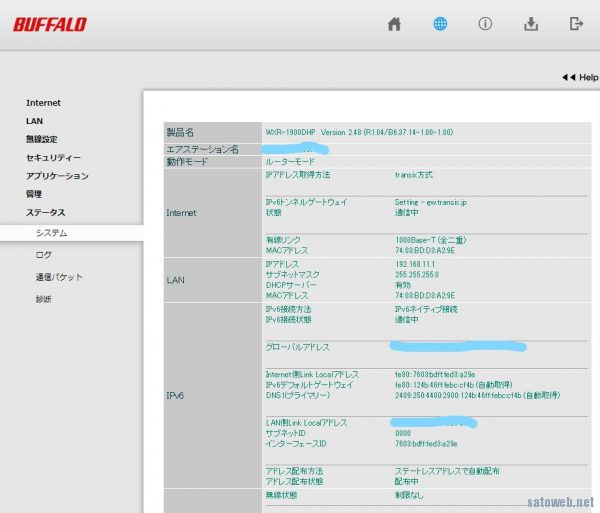Click the firmware download icon
The height and width of the screenshot is (513, 600).
[x=531, y=24]
